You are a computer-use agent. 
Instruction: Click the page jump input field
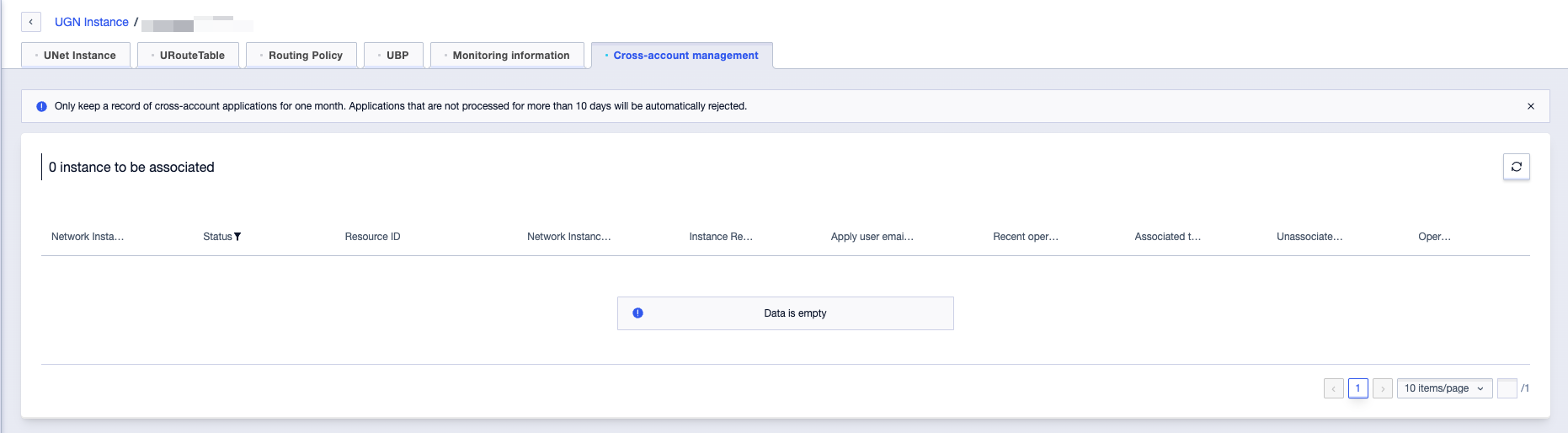1507,388
